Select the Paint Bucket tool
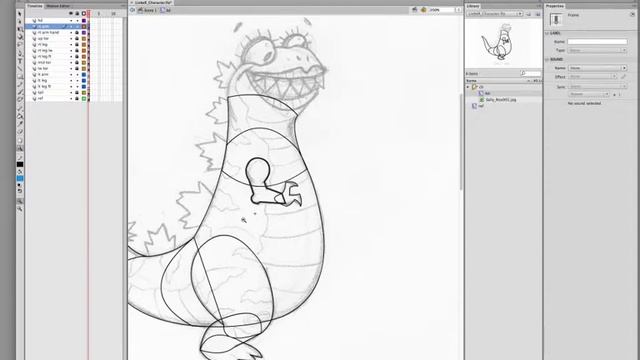 coord(20,116)
